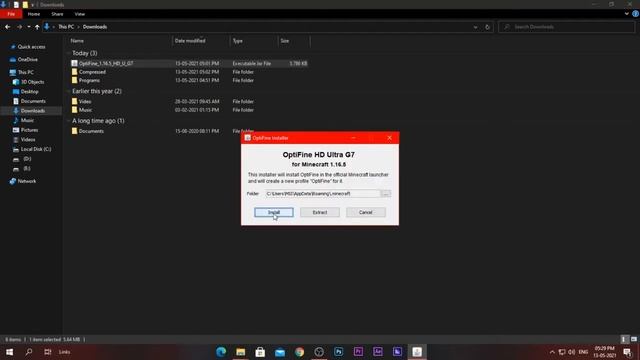The width and height of the screenshot is (640, 360).
Task: Click the Extract button in OptiFine installer
Action: coord(320,212)
